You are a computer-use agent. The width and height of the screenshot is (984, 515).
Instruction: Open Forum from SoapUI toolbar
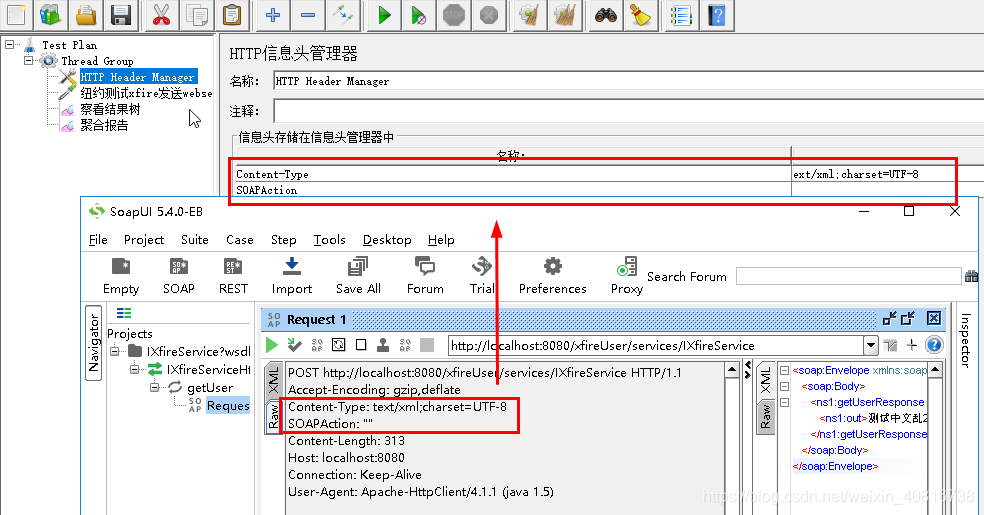(x=425, y=276)
